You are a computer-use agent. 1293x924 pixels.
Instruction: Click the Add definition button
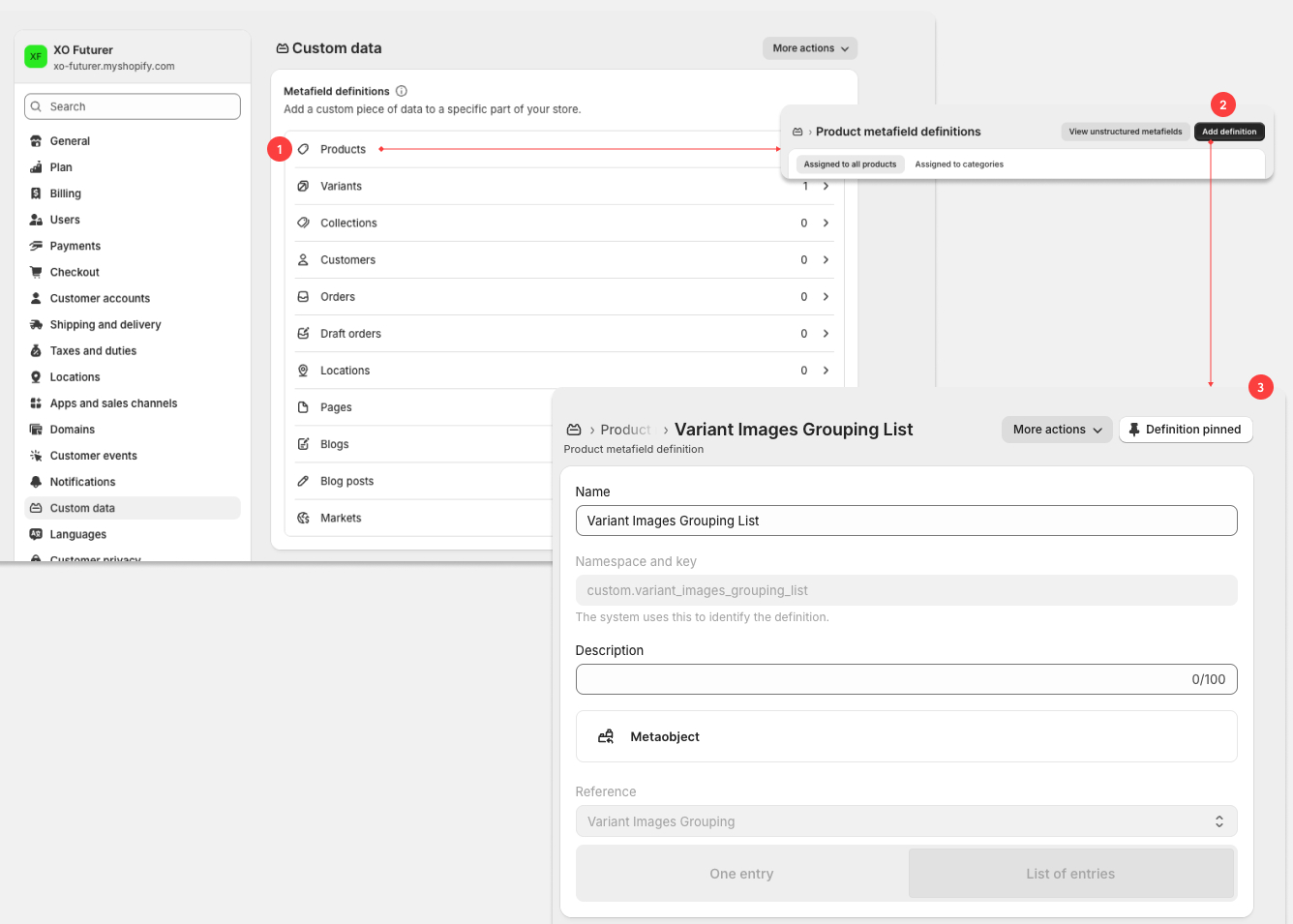point(1229,132)
